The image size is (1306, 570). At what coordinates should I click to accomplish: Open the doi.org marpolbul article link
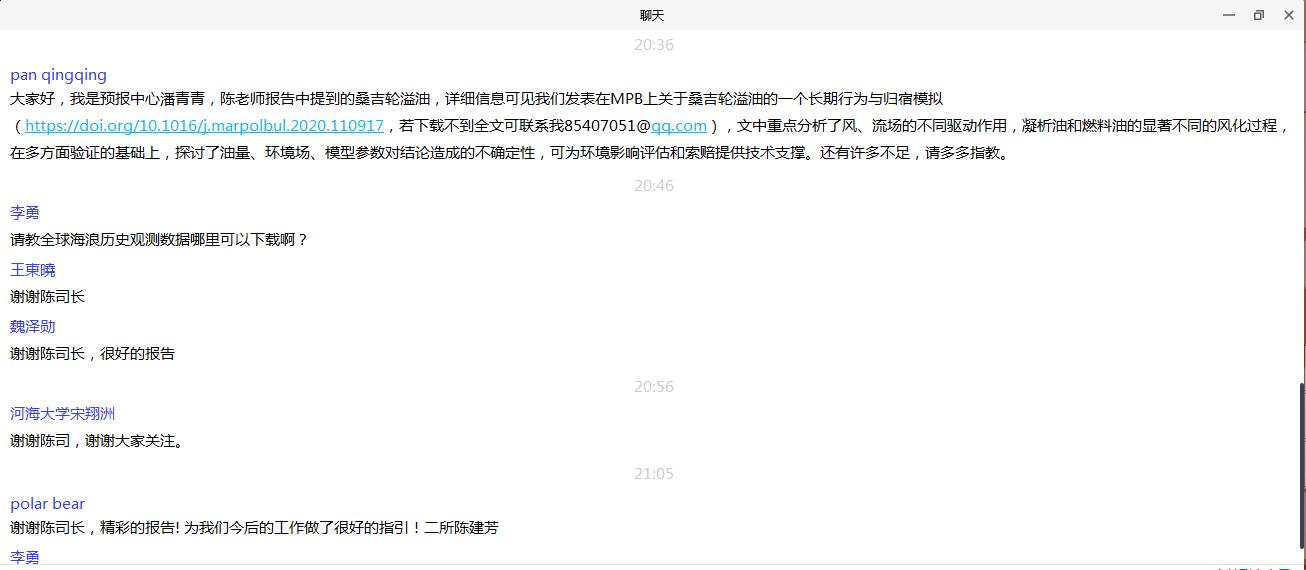click(204, 126)
